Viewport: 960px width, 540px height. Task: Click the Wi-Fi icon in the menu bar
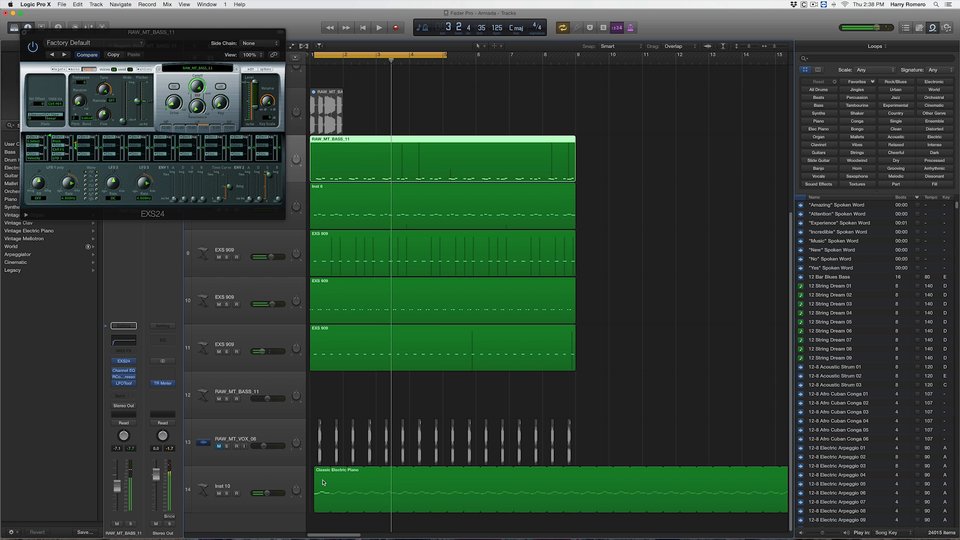click(844, 4)
